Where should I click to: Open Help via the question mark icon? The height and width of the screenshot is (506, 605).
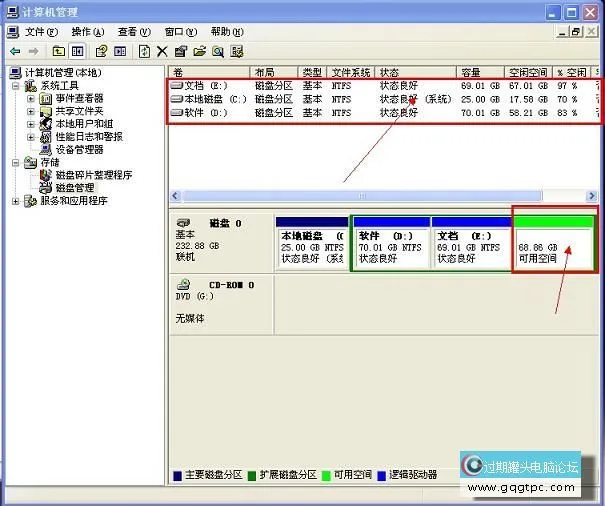point(101,51)
